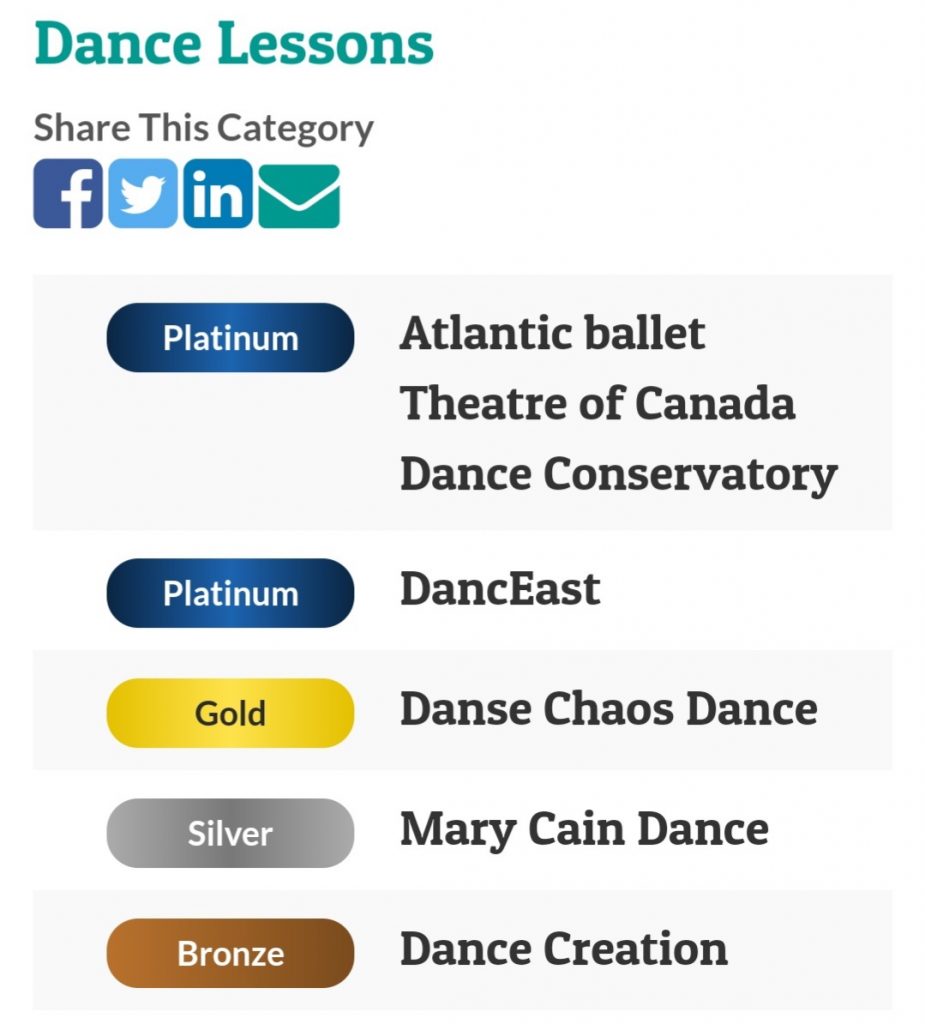Select the grey Silver badge

click(x=231, y=833)
